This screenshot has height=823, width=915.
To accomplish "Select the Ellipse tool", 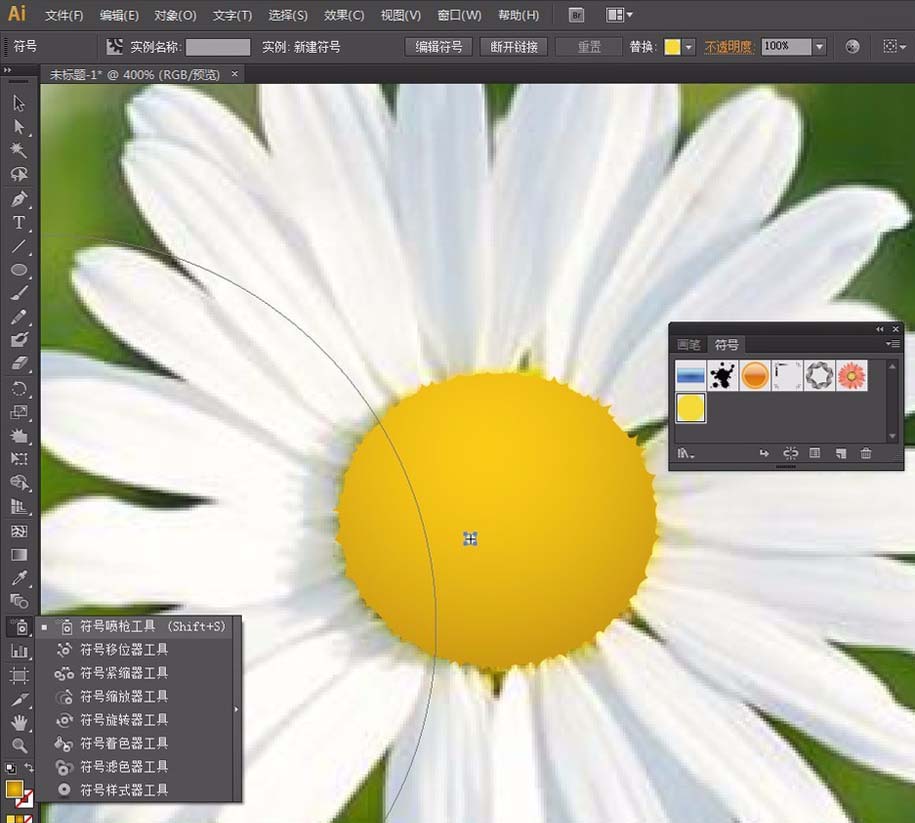I will point(19,270).
